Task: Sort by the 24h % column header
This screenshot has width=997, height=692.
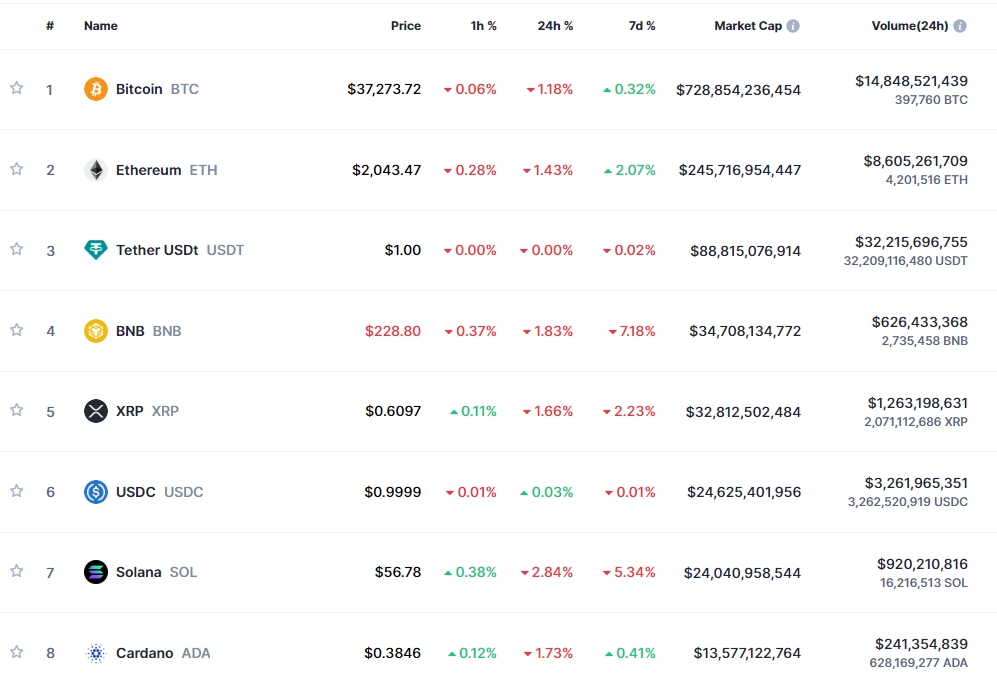Action: point(555,26)
